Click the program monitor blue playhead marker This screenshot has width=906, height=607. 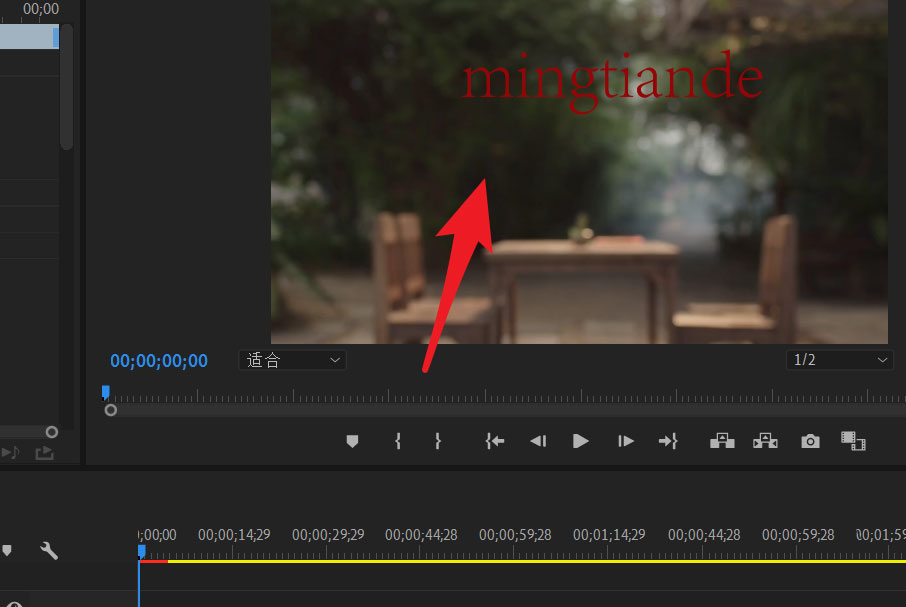coord(105,393)
